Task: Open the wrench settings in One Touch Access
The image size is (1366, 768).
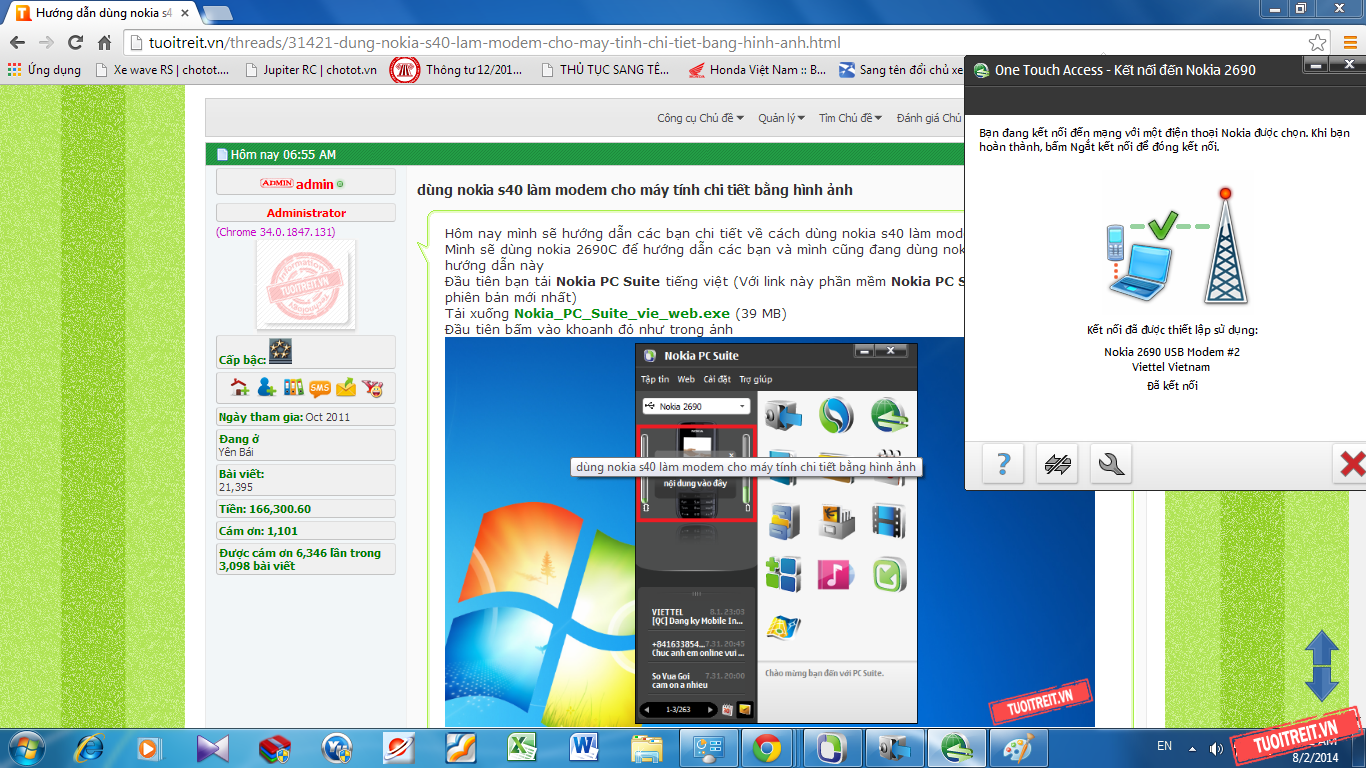Action: (x=1110, y=464)
